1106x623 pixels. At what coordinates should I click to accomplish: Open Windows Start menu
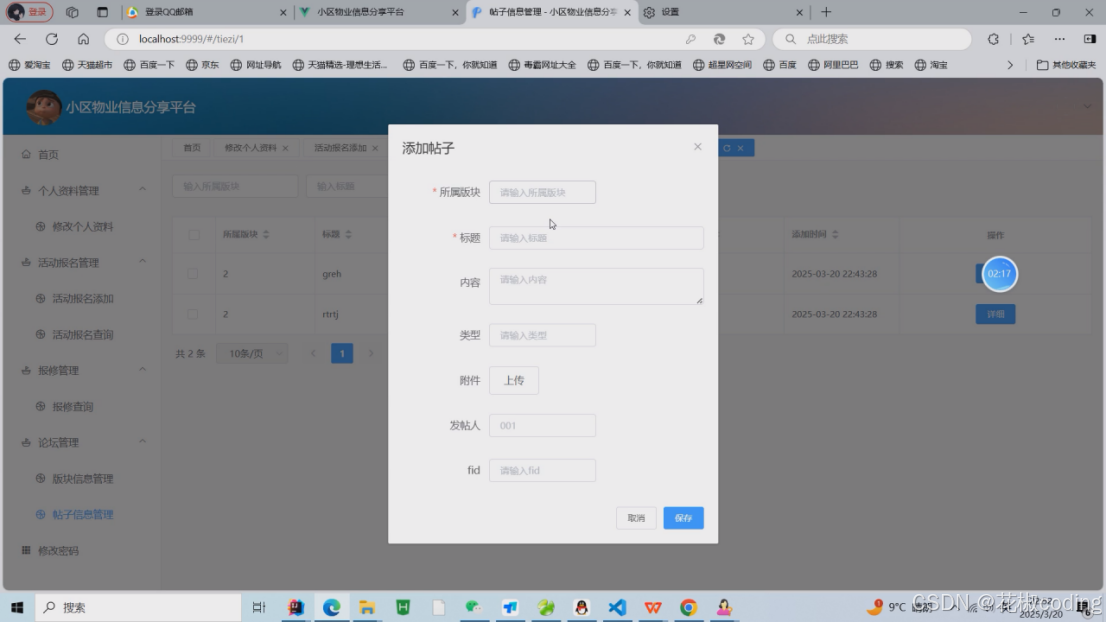coord(17,607)
